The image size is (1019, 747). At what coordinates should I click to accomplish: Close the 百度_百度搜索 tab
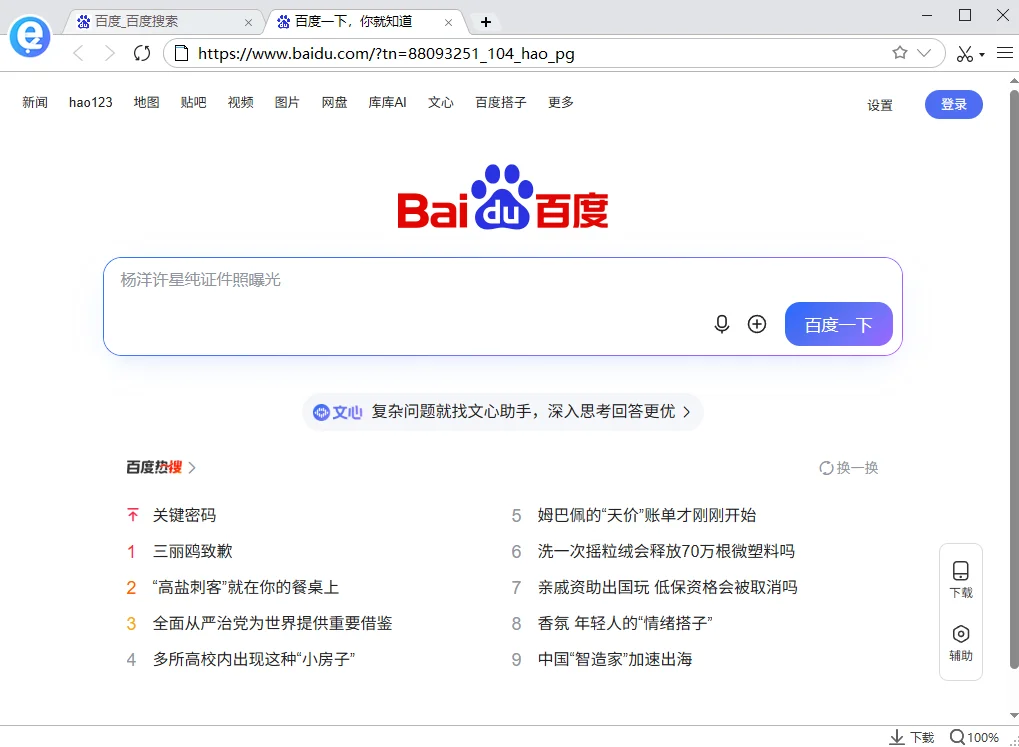pyautogui.click(x=248, y=22)
